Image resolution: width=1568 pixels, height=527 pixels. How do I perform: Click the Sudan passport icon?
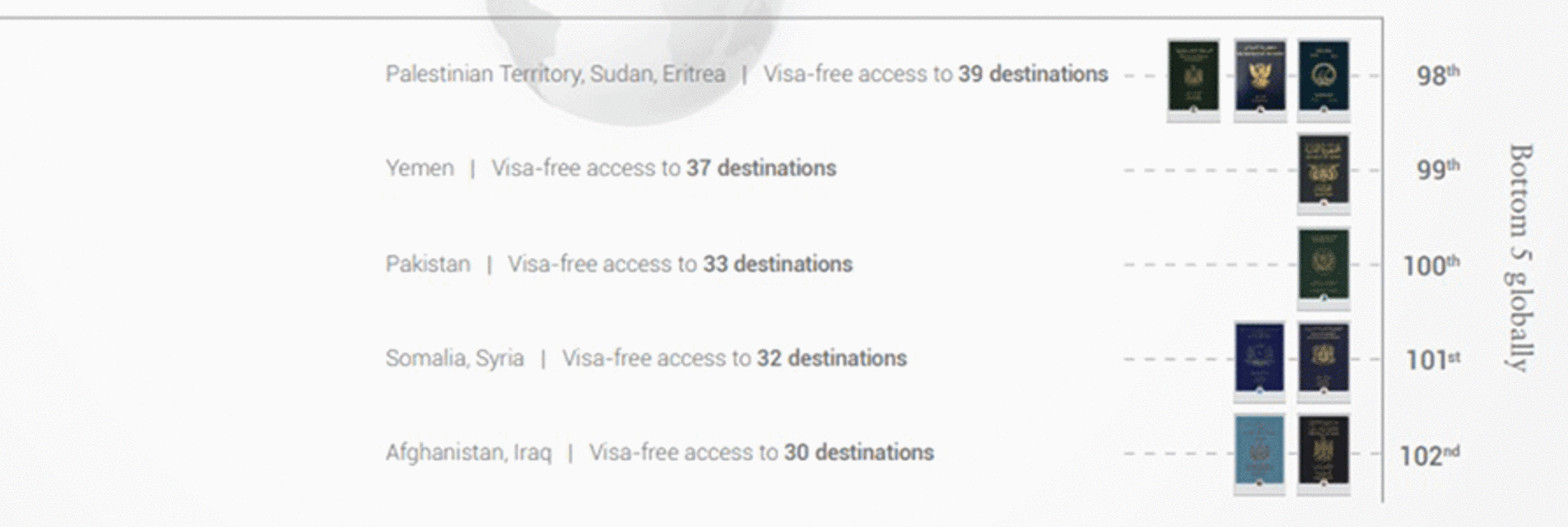[x=1259, y=76]
